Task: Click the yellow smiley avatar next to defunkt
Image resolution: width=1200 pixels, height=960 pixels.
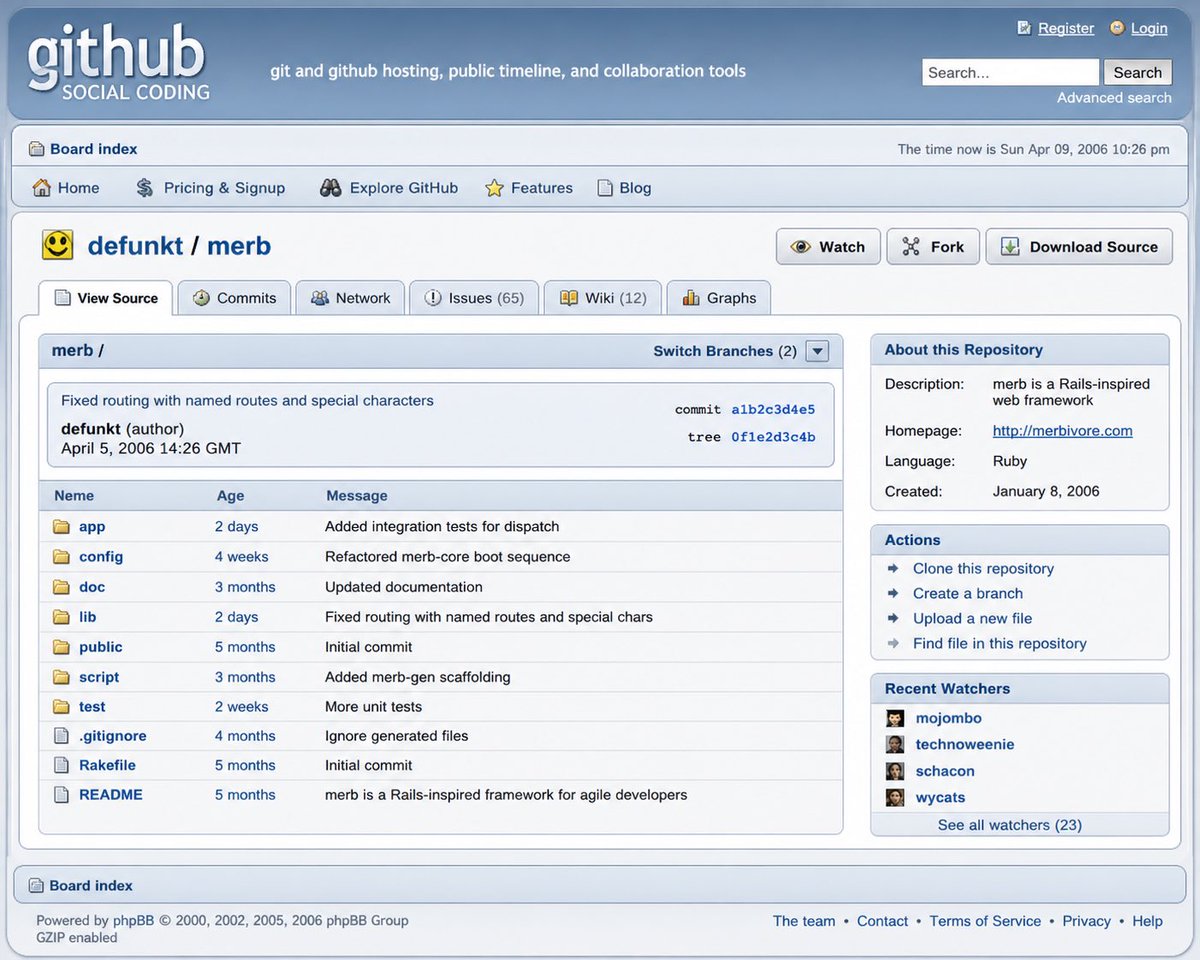Action: point(58,245)
